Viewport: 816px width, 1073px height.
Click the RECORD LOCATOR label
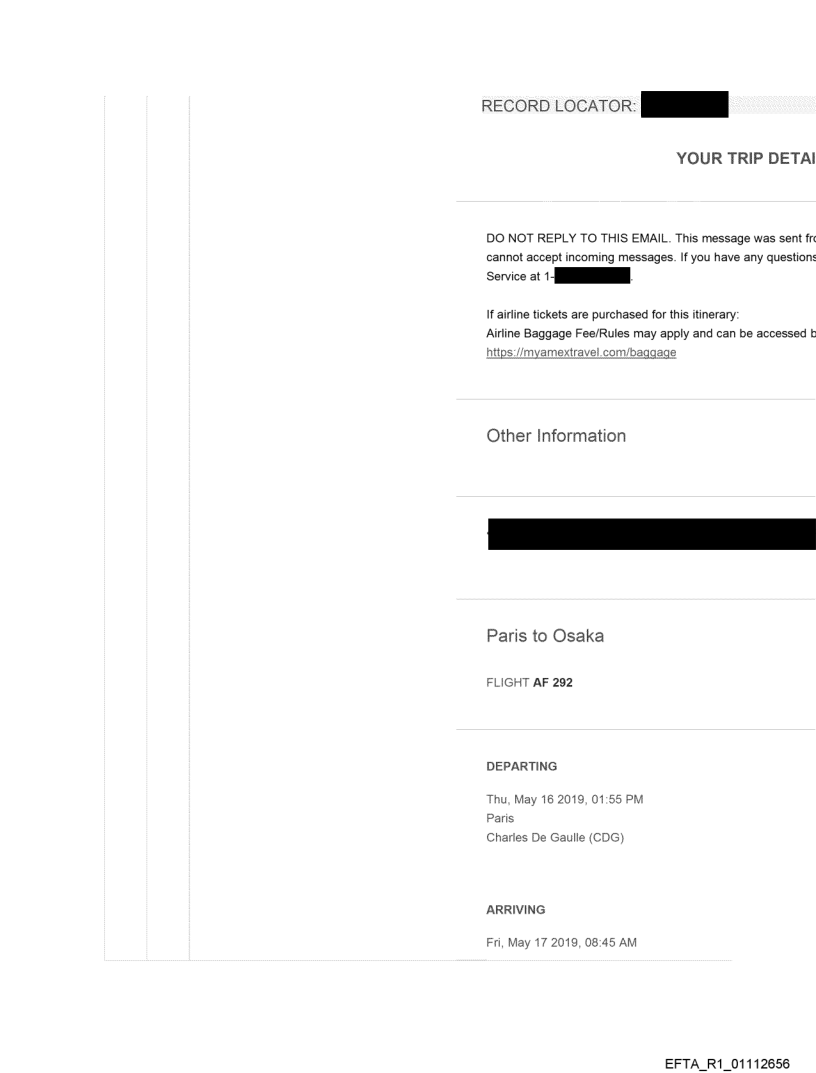[559, 103]
